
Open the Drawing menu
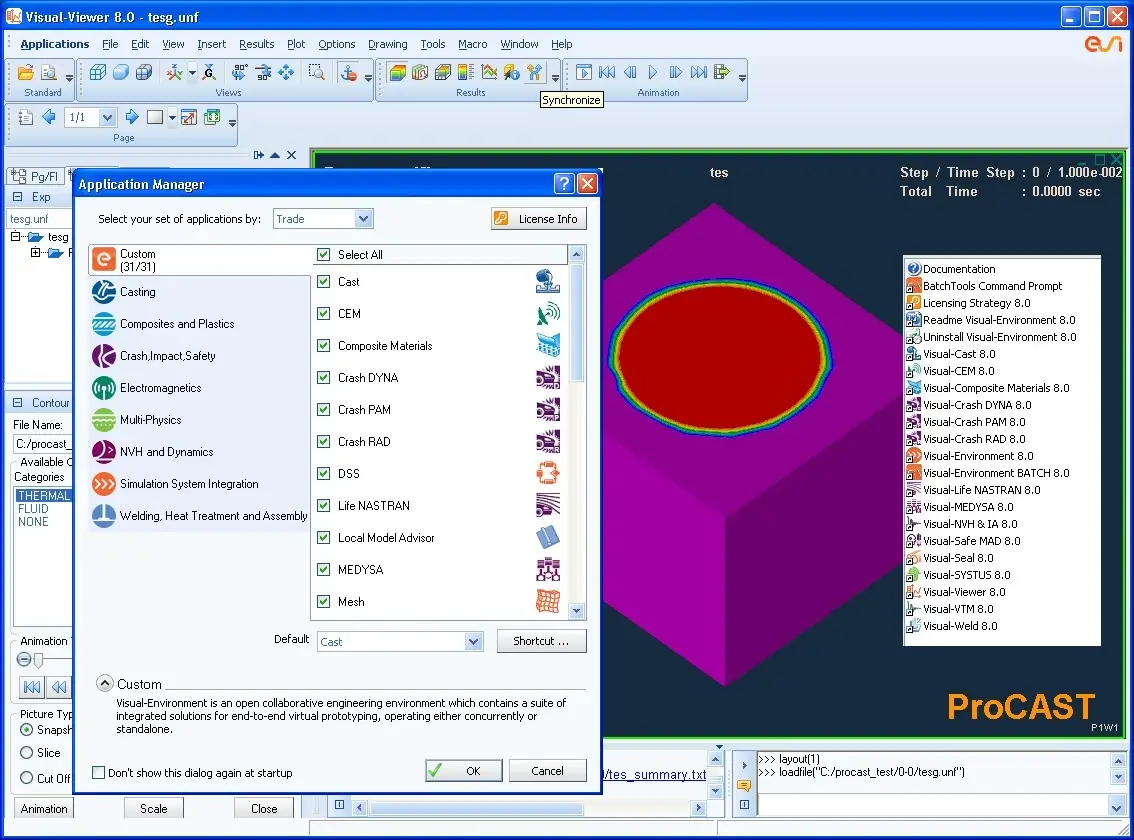point(388,44)
